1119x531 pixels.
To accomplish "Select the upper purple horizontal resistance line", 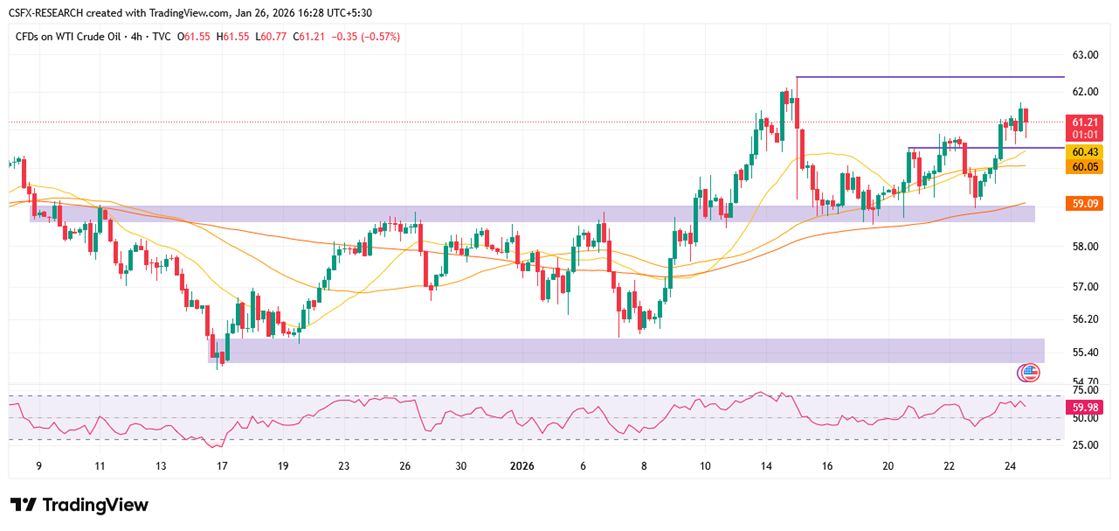I will 930,76.
